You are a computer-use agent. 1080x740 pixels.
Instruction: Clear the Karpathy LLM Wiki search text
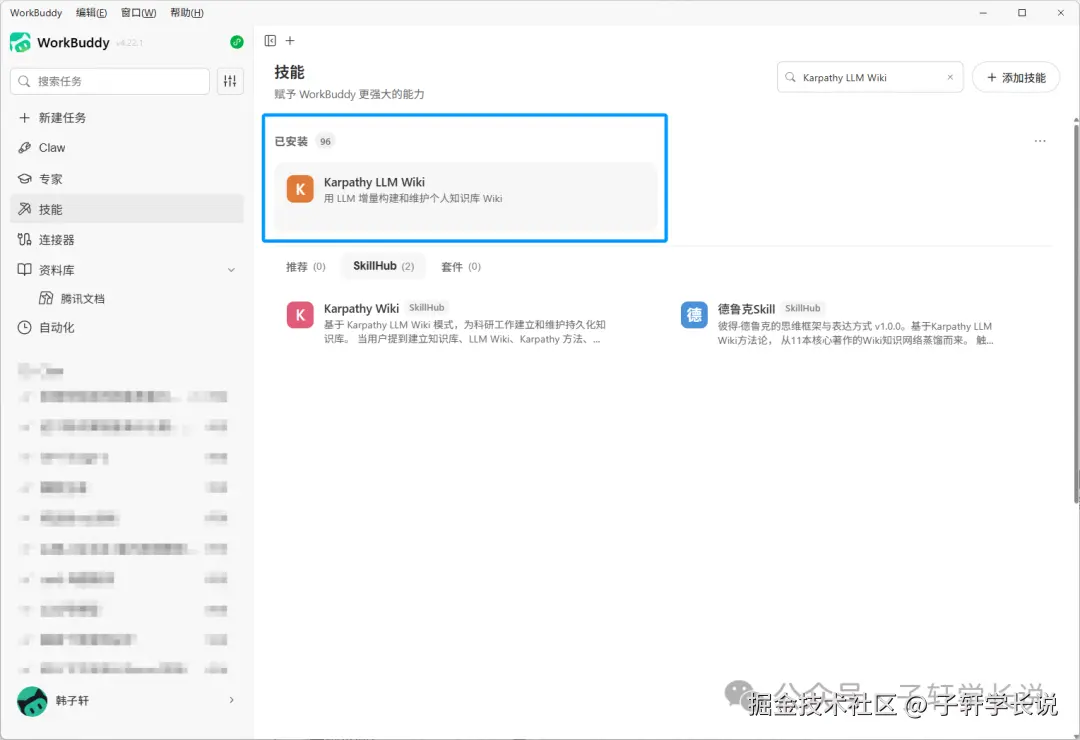click(950, 77)
